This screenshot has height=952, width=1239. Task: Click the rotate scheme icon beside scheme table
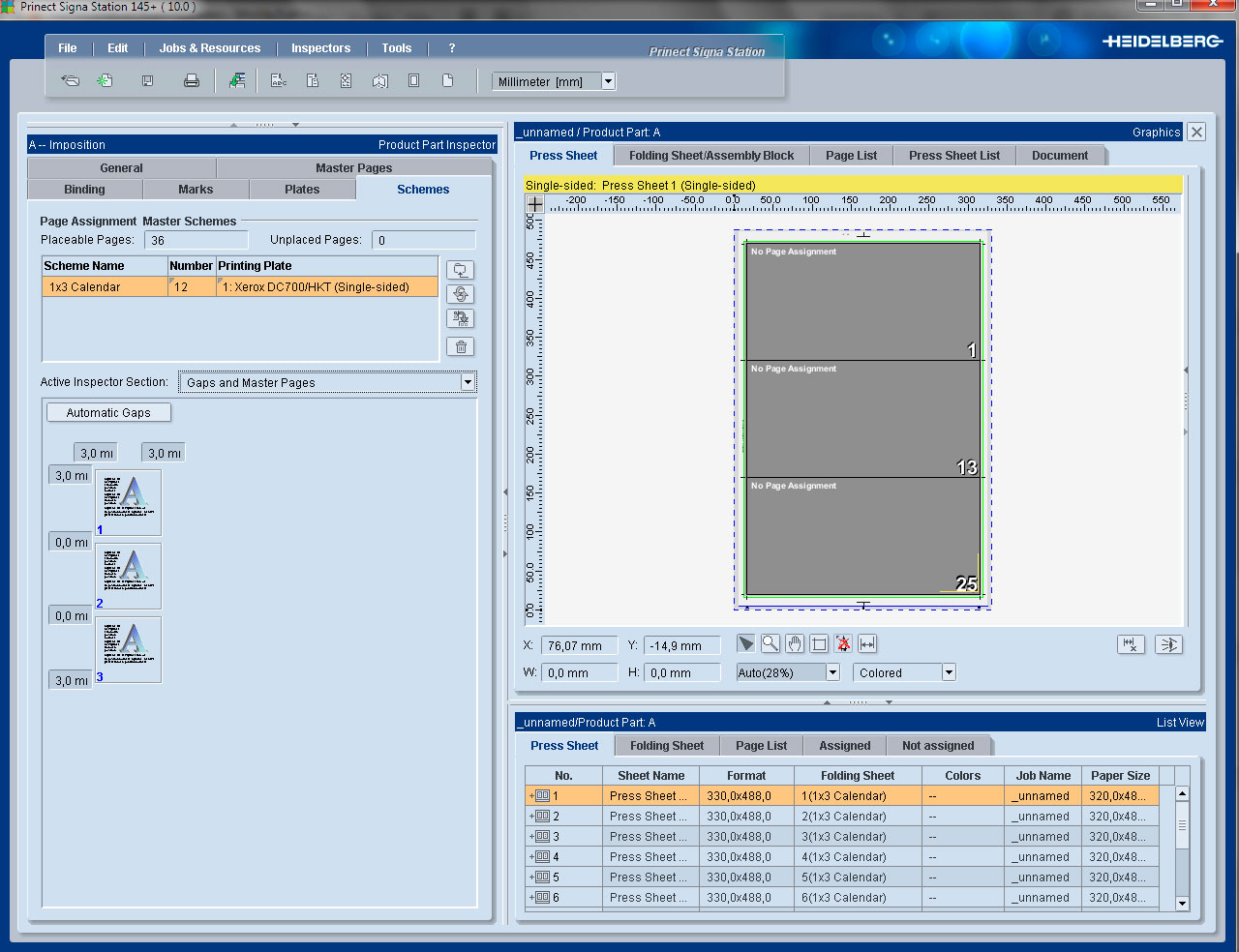click(x=461, y=294)
